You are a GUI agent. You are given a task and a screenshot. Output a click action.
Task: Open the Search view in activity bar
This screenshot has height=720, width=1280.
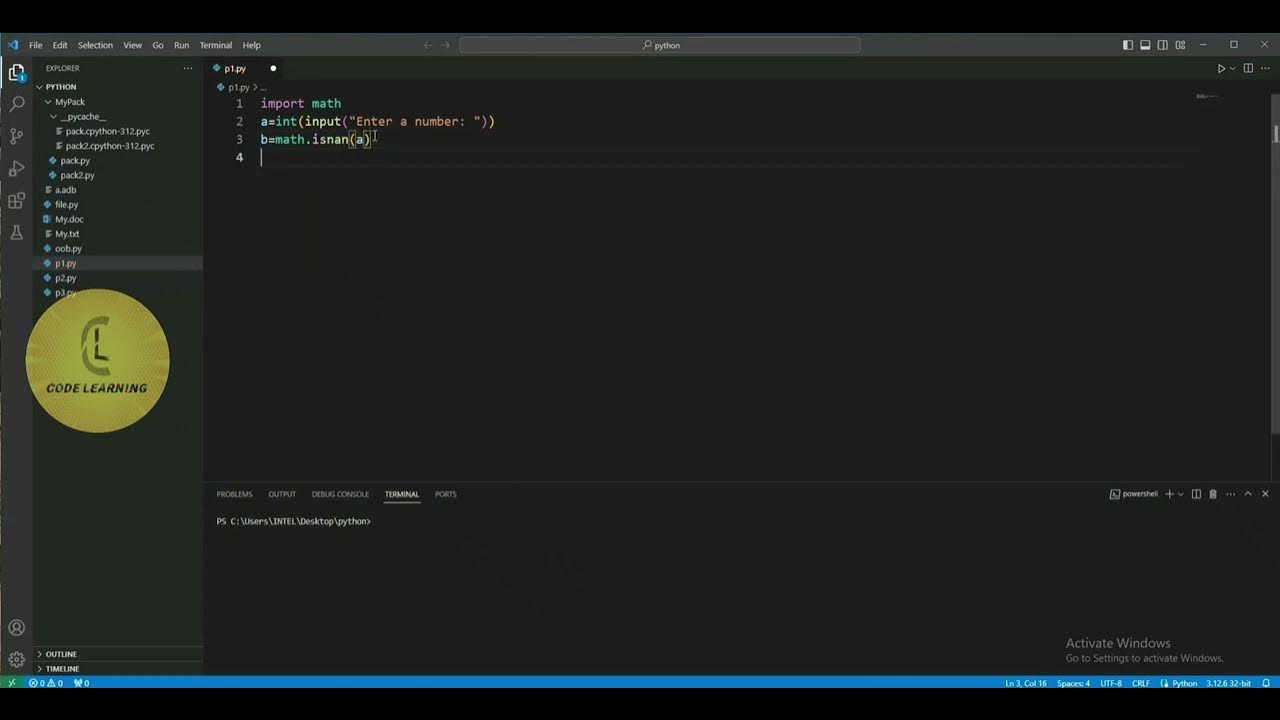coord(16,103)
